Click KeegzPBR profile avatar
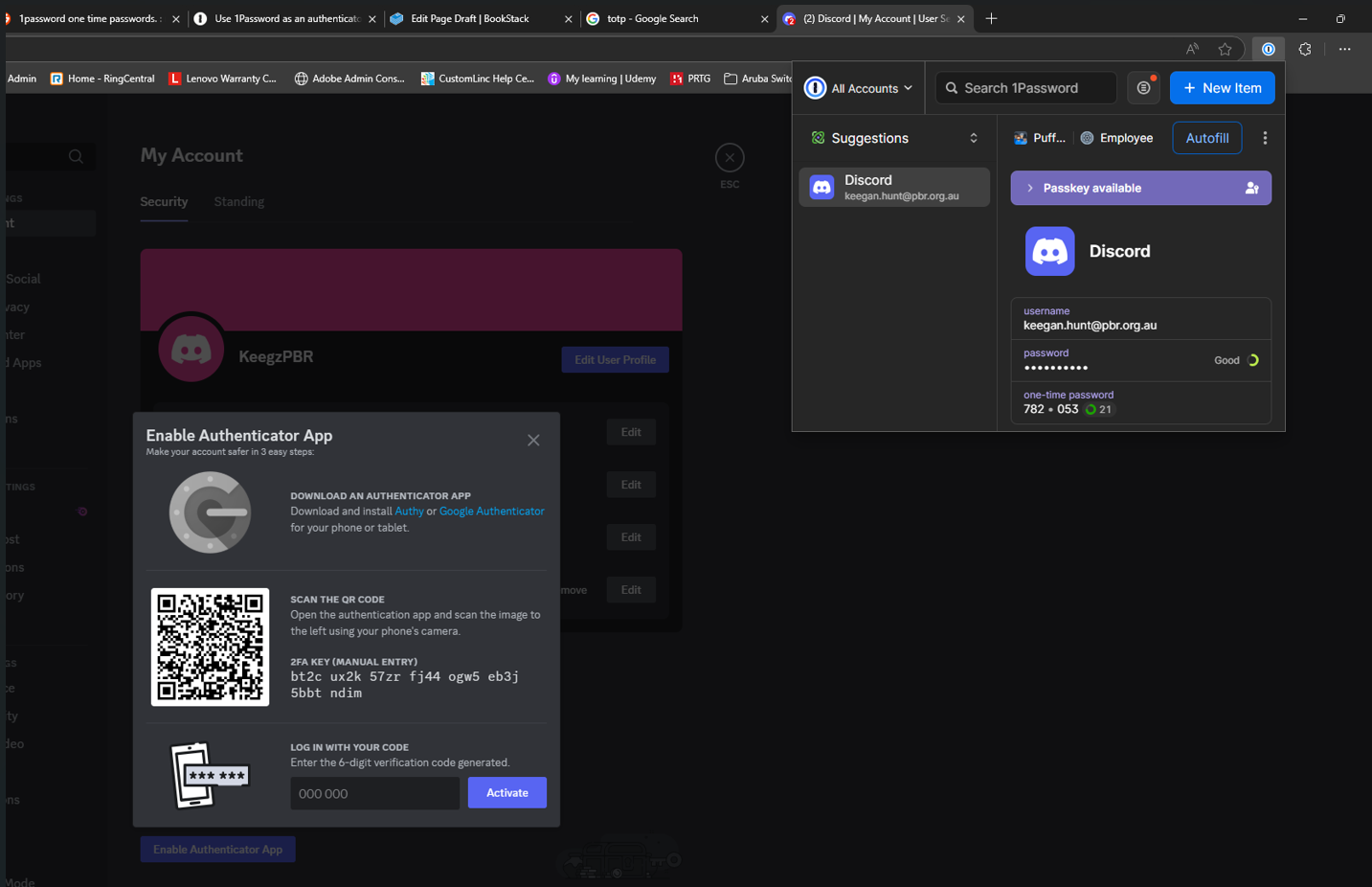 pos(191,349)
